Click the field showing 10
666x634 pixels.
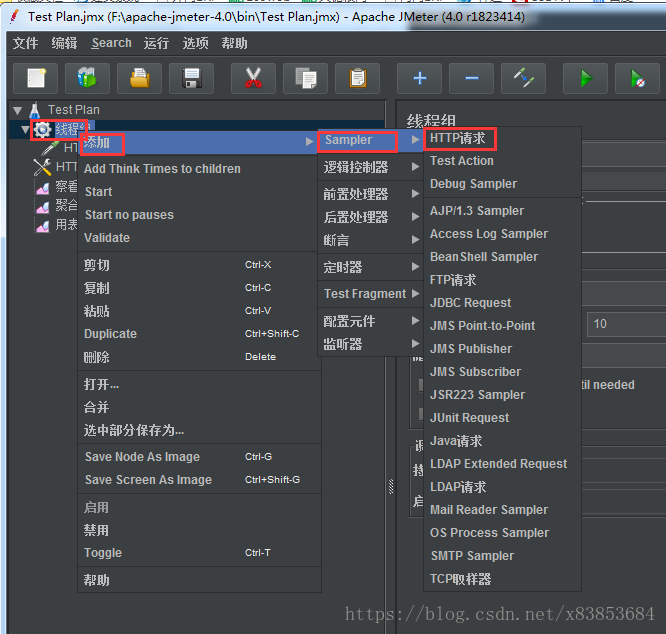(626, 324)
